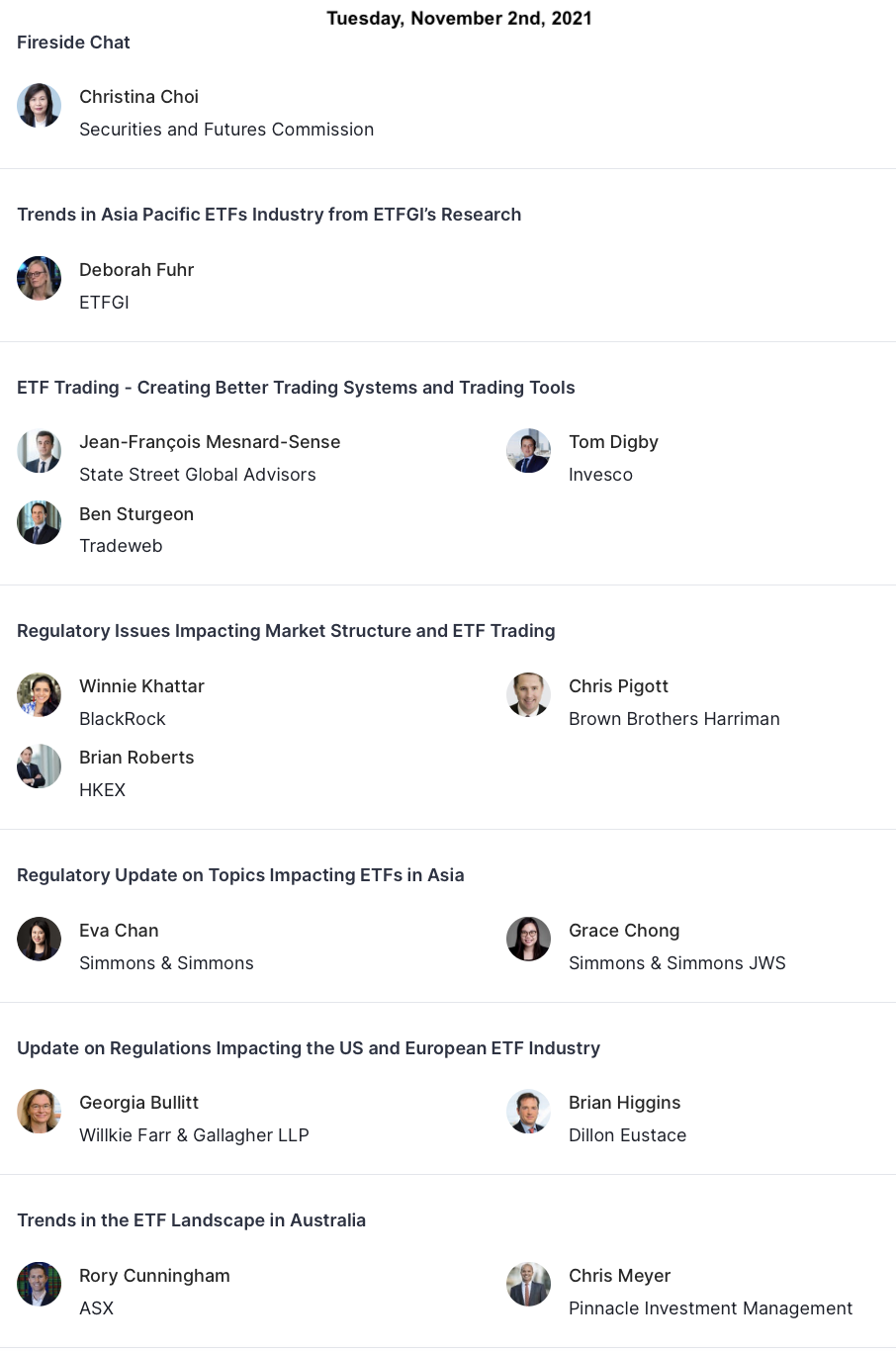Click the Brian Higgins speaker name
The height and width of the screenshot is (1351, 896).
pos(624,1103)
